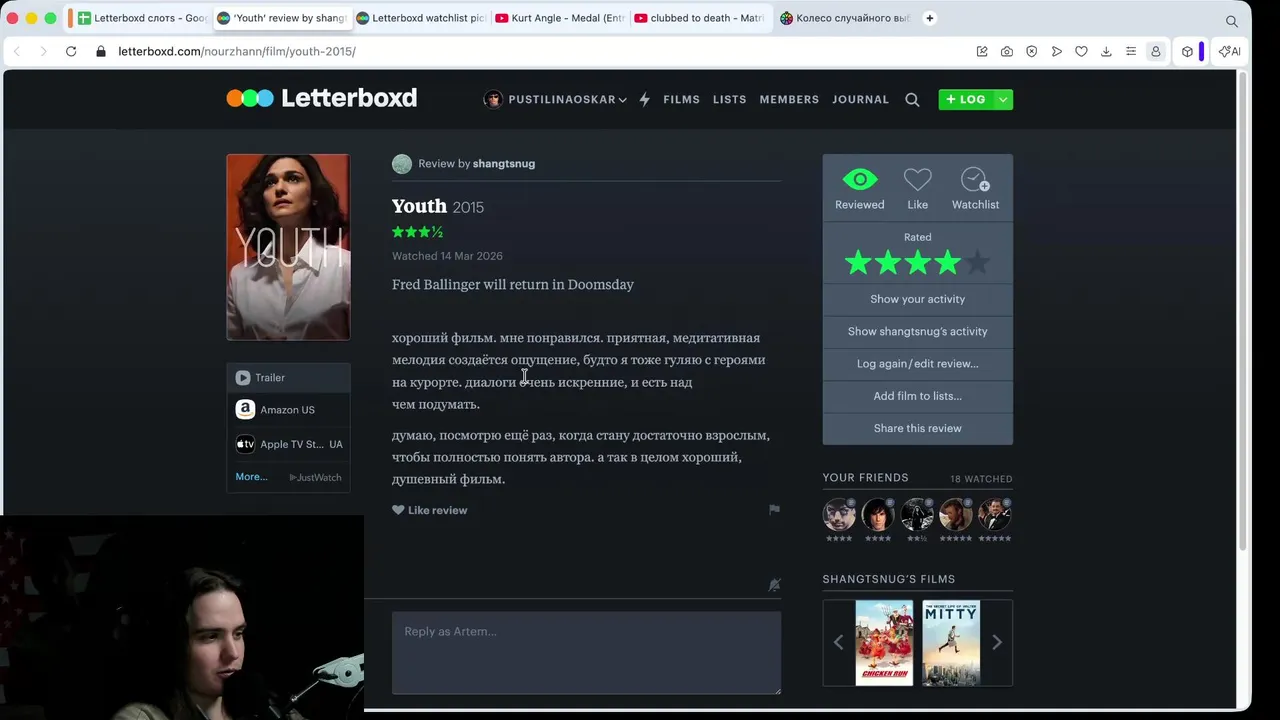Add page to bookmarks heart
Image resolution: width=1280 pixels, height=720 pixels.
[1081, 51]
